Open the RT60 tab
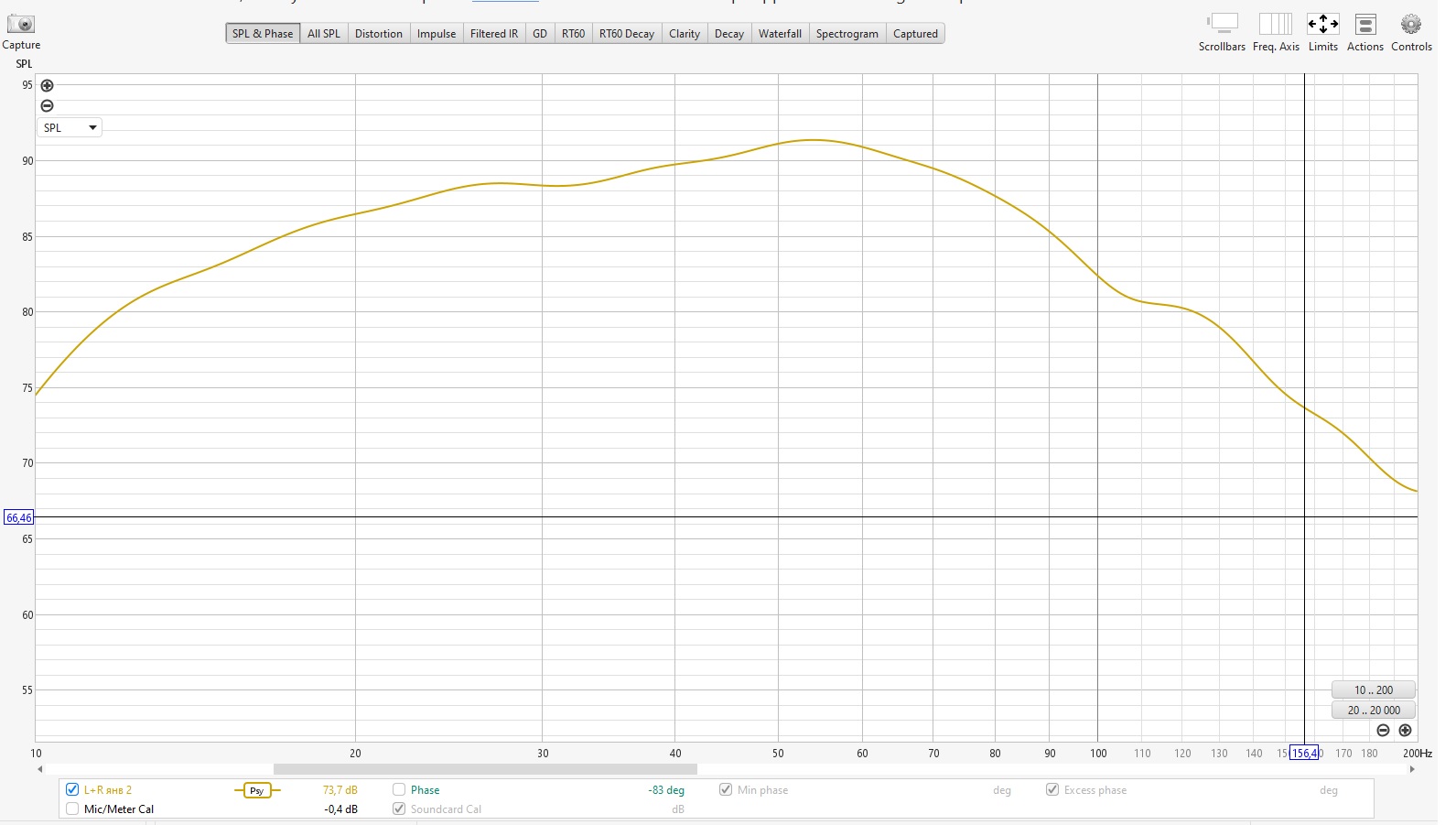The width and height of the screenshot is (1456, 825). [574, 34]
